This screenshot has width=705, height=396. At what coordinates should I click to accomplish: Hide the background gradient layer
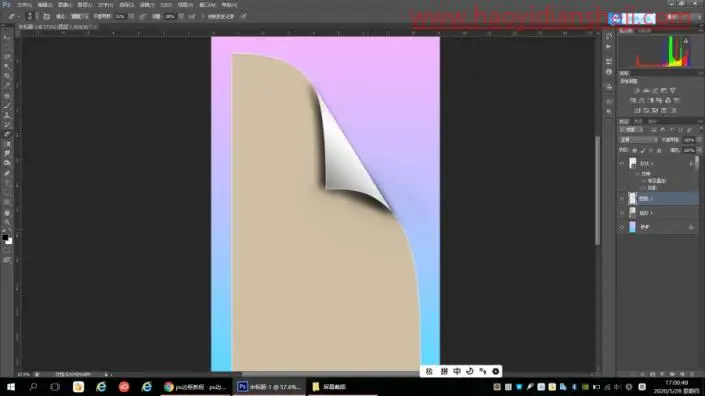click(x=622, y=227)
